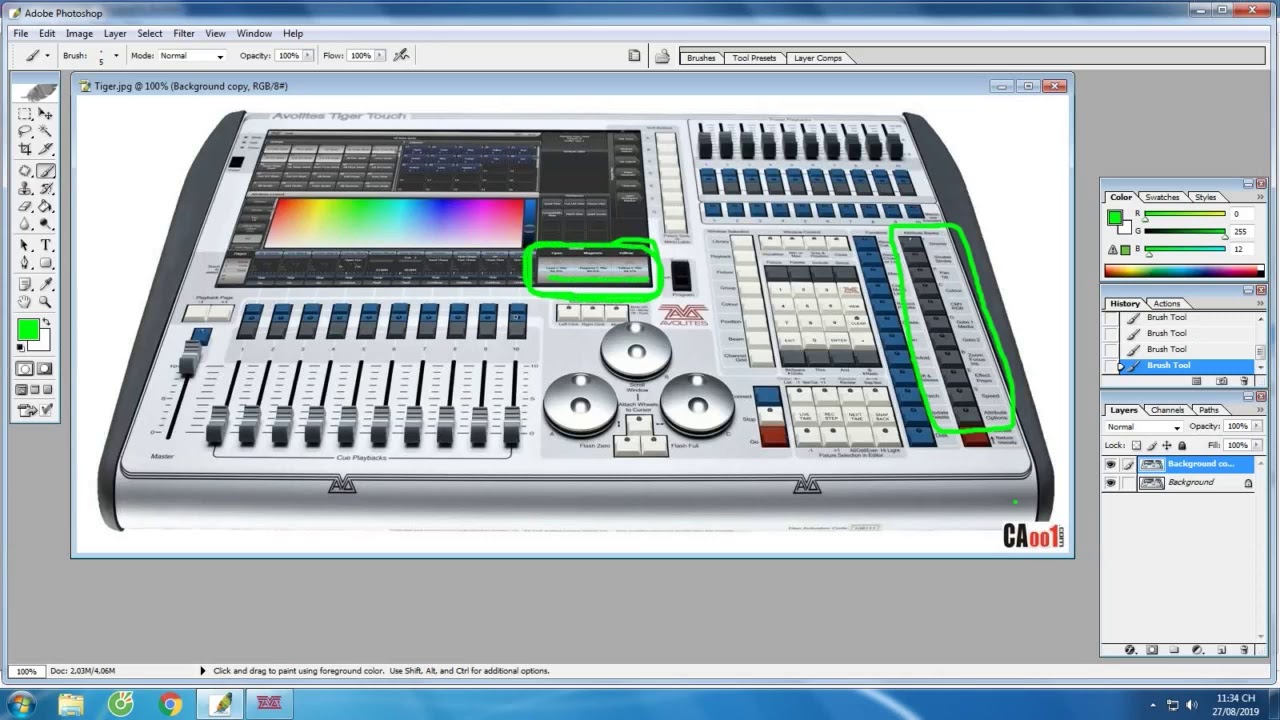Viewport: 1280px width, 720px height.
Task: Open the Brushes palette tab
Action: (x=701, y=58)
